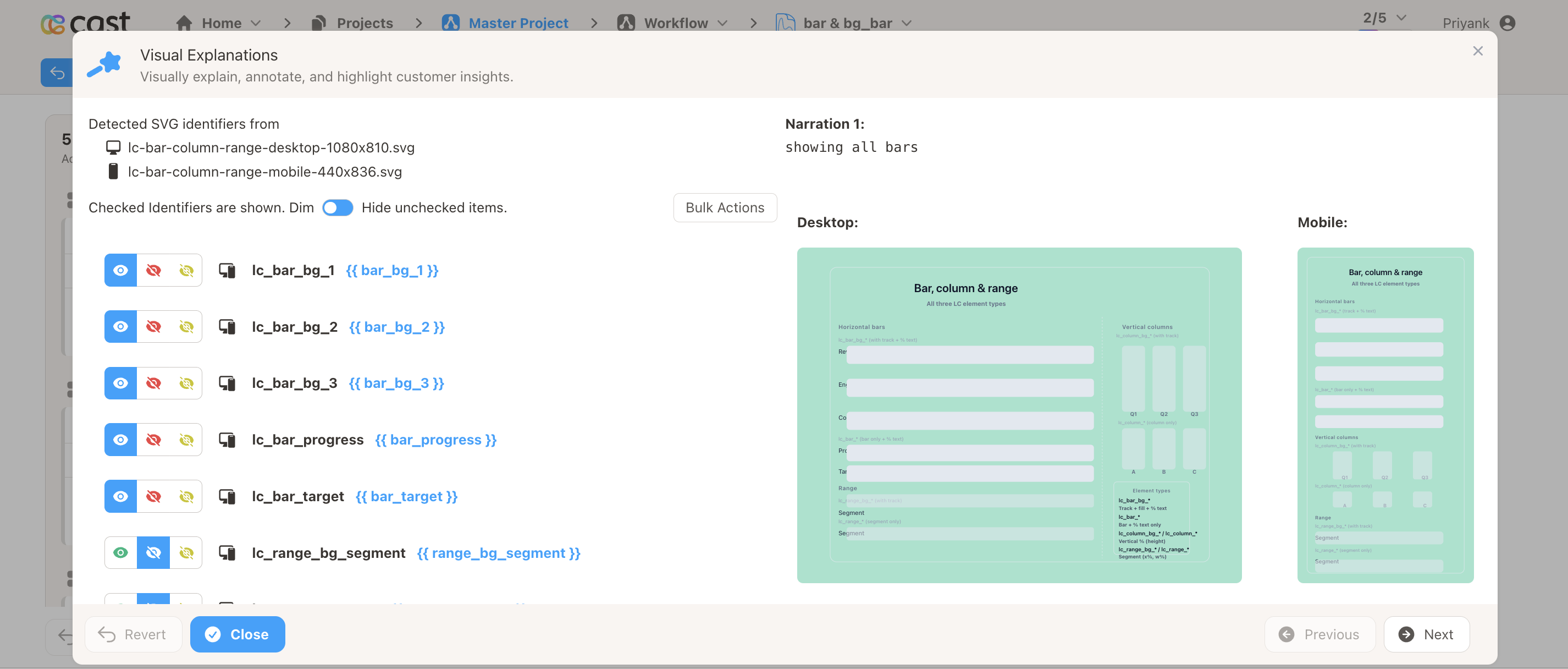
Task: Show lc_bar_bg_3 with its blue eye toggle
Action: [x=120, y=383]
